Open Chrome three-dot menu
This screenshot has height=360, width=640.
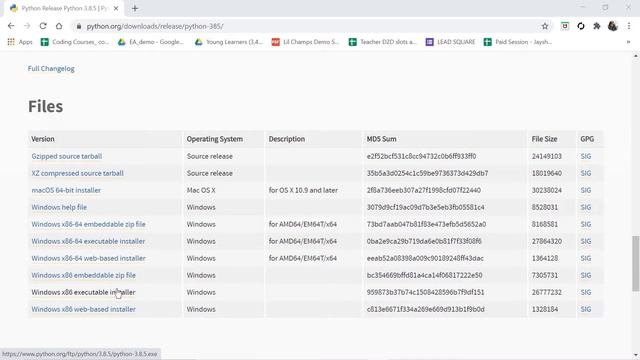(629, 26)
